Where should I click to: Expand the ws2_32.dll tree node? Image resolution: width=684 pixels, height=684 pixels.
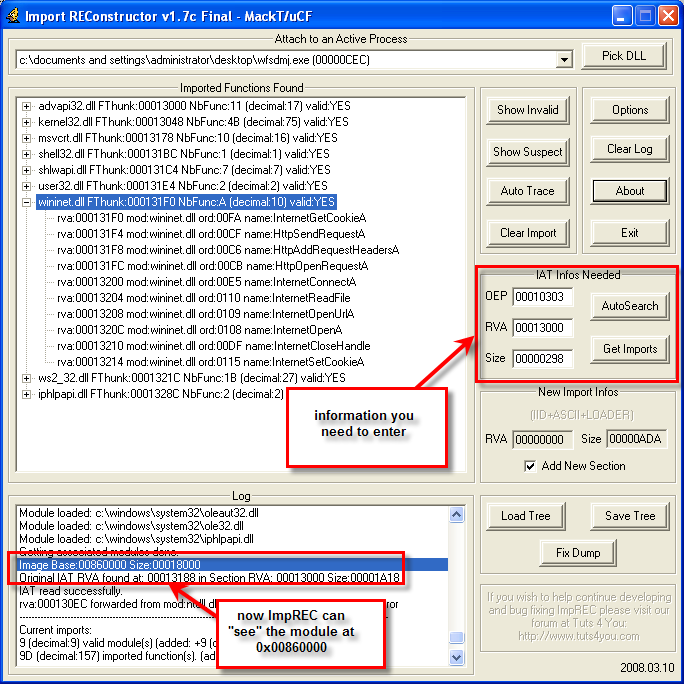click(x=27, y=378)
